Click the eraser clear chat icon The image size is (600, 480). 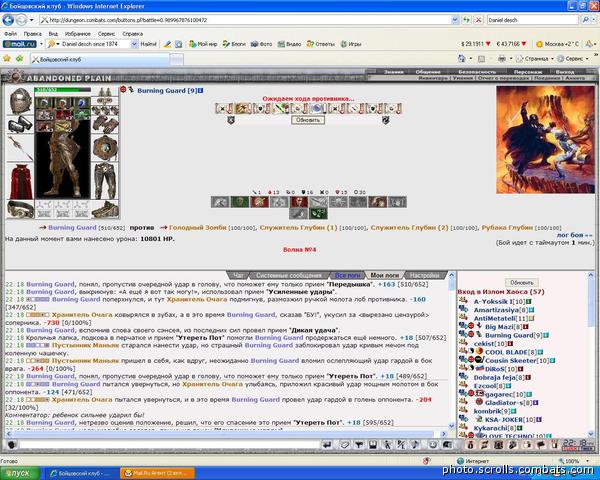pos(345,444)
